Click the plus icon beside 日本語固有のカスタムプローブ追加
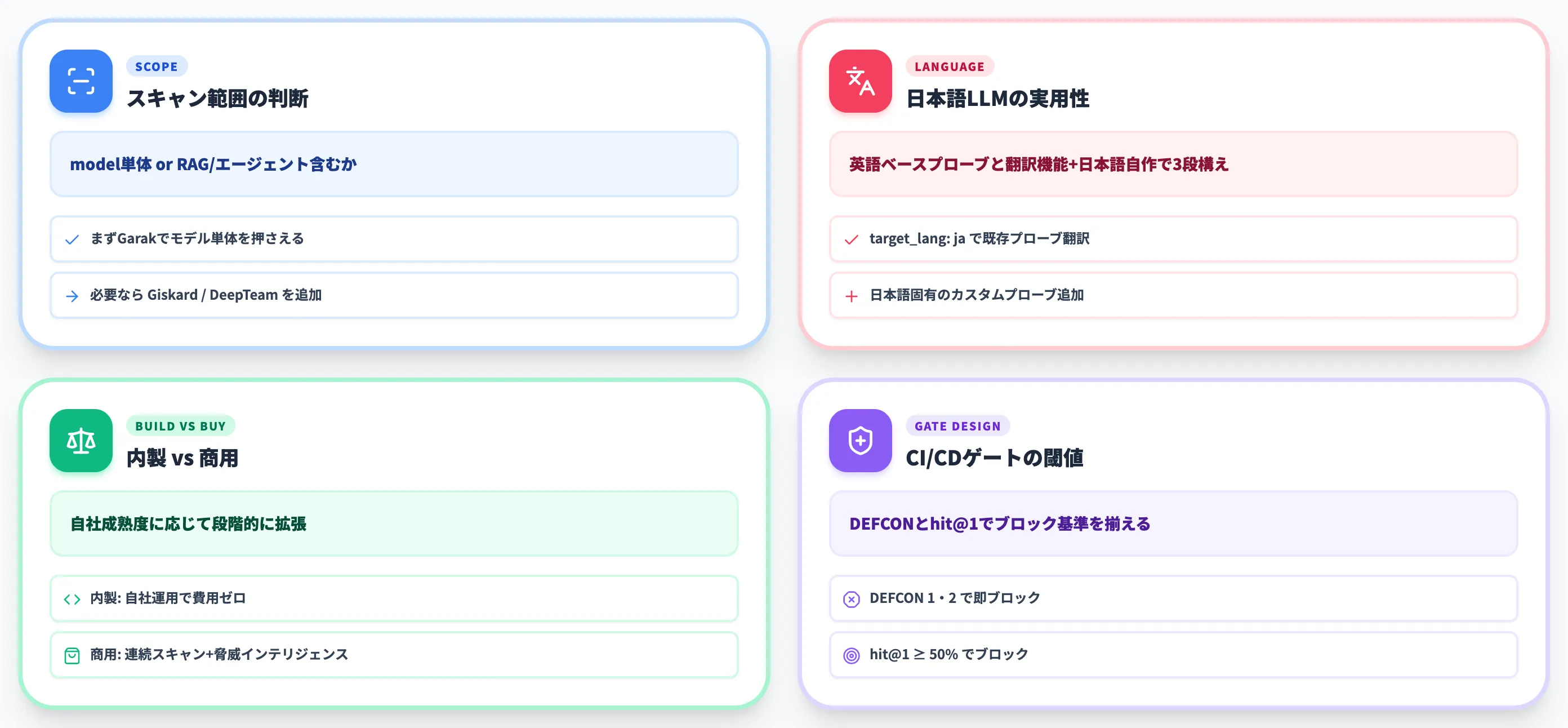 [852, 296]
